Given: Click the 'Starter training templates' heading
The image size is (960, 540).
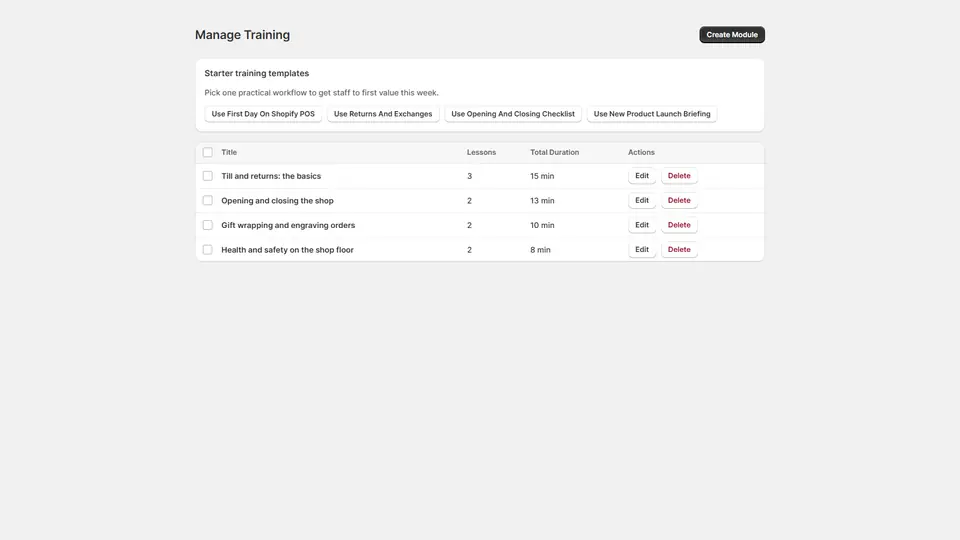Looking at the screenshot, I should [x=257, y=73].
